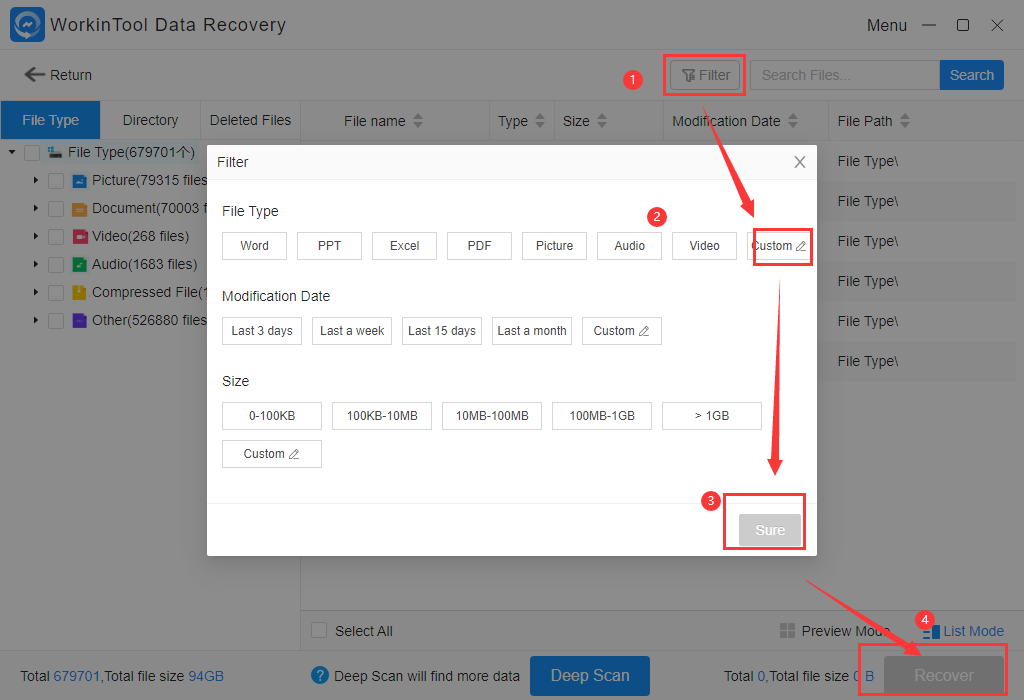
Task: Choose Custom modification date filter
Action: [622, 330]
